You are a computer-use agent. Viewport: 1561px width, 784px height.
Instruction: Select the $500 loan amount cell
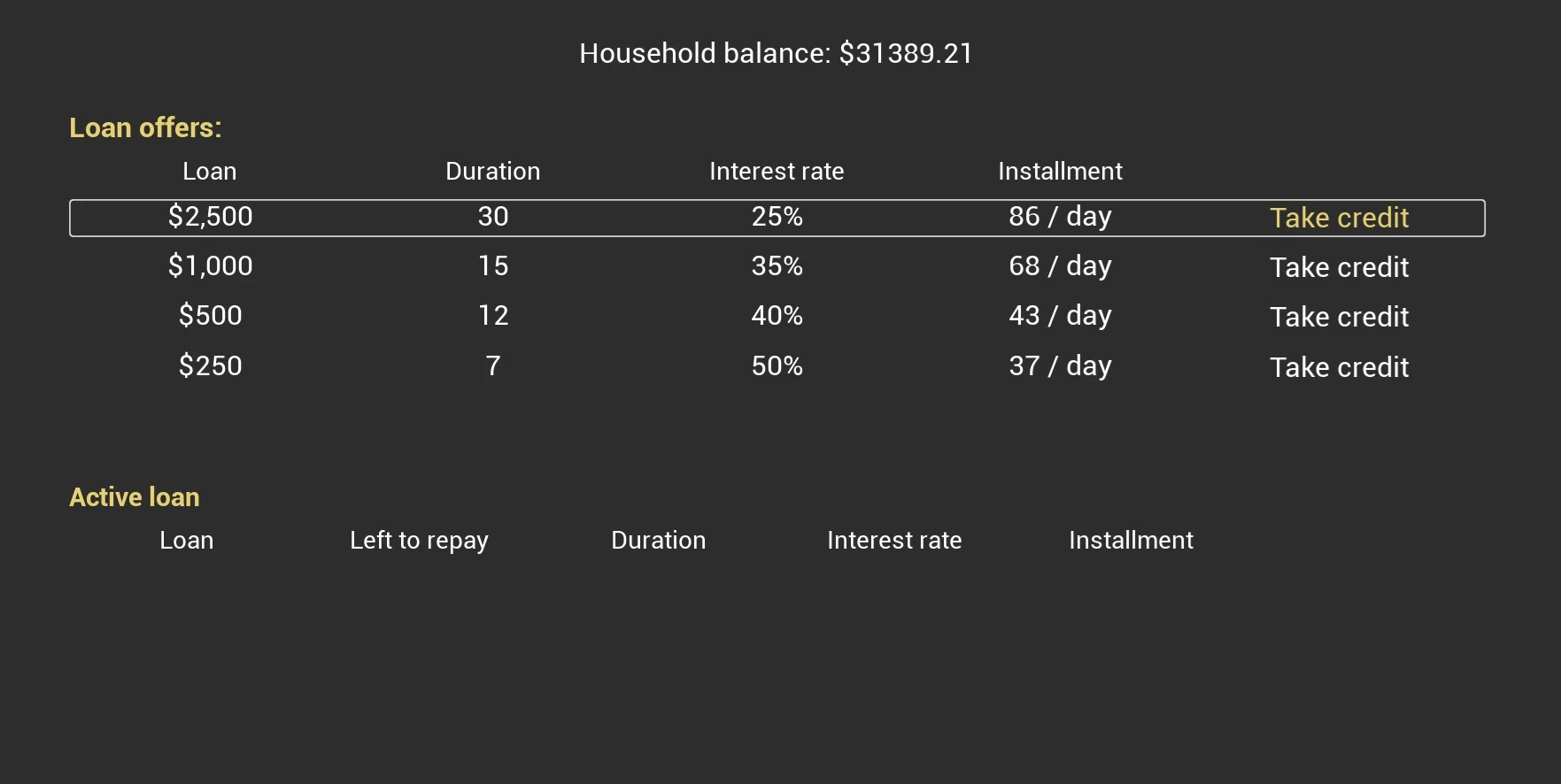(211, 316)
